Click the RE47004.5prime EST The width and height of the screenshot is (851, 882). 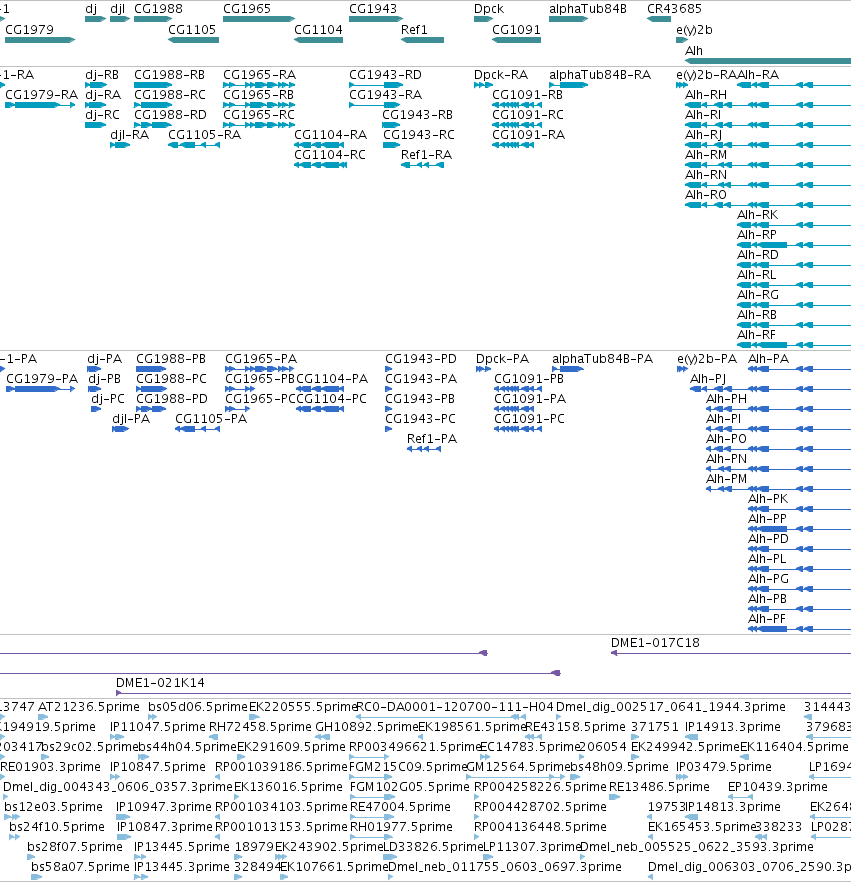(x=372, y=817)
